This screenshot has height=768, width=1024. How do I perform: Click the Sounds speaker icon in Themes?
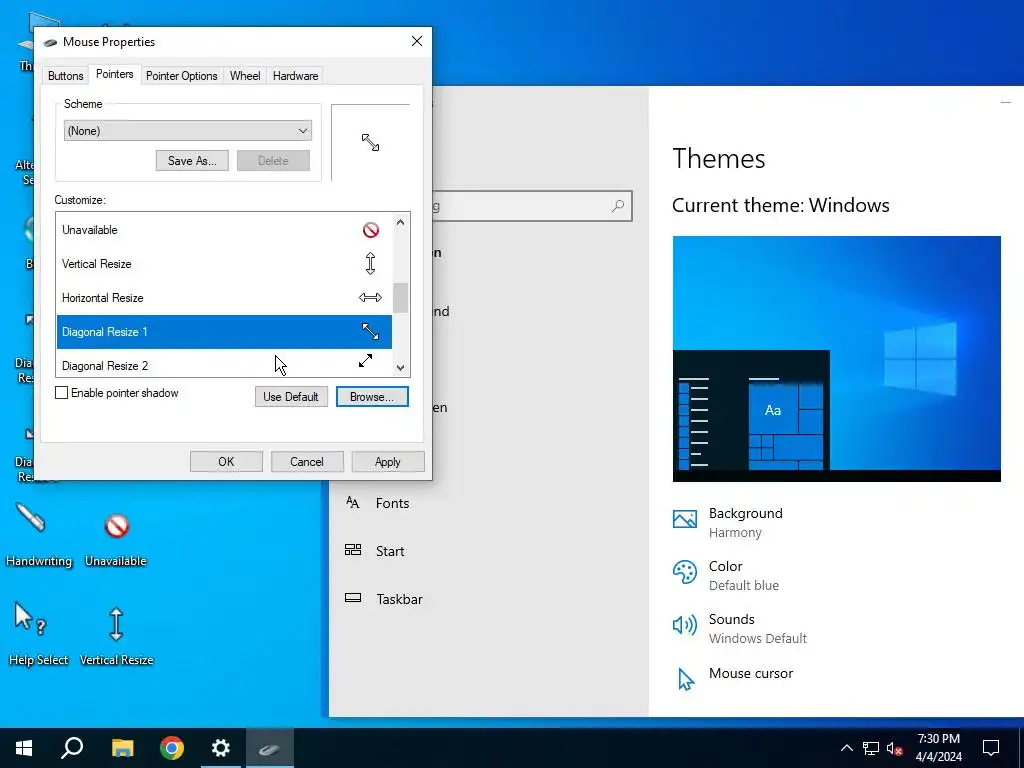point(684,625)
